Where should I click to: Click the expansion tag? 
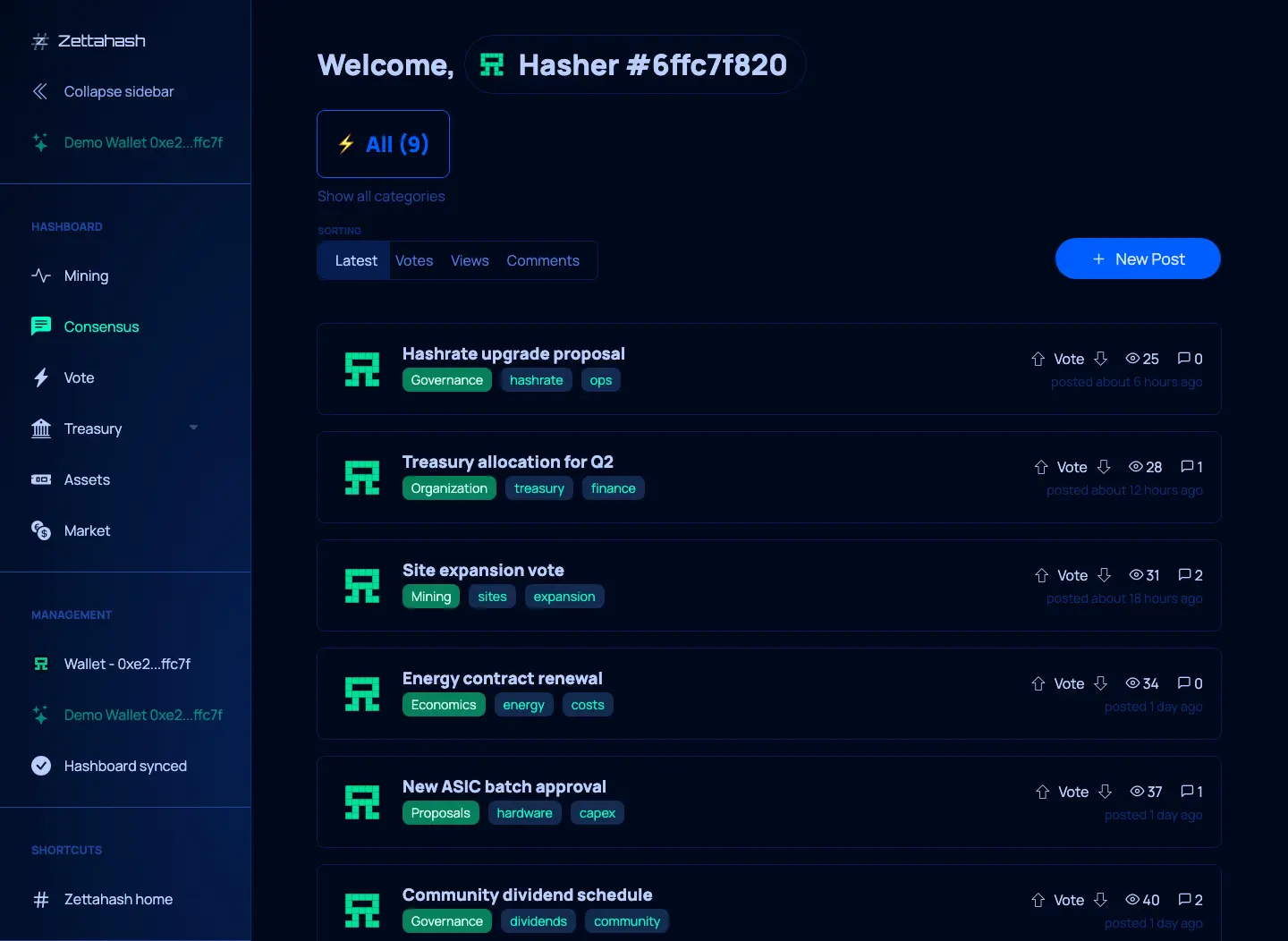(x=564, y=597)
